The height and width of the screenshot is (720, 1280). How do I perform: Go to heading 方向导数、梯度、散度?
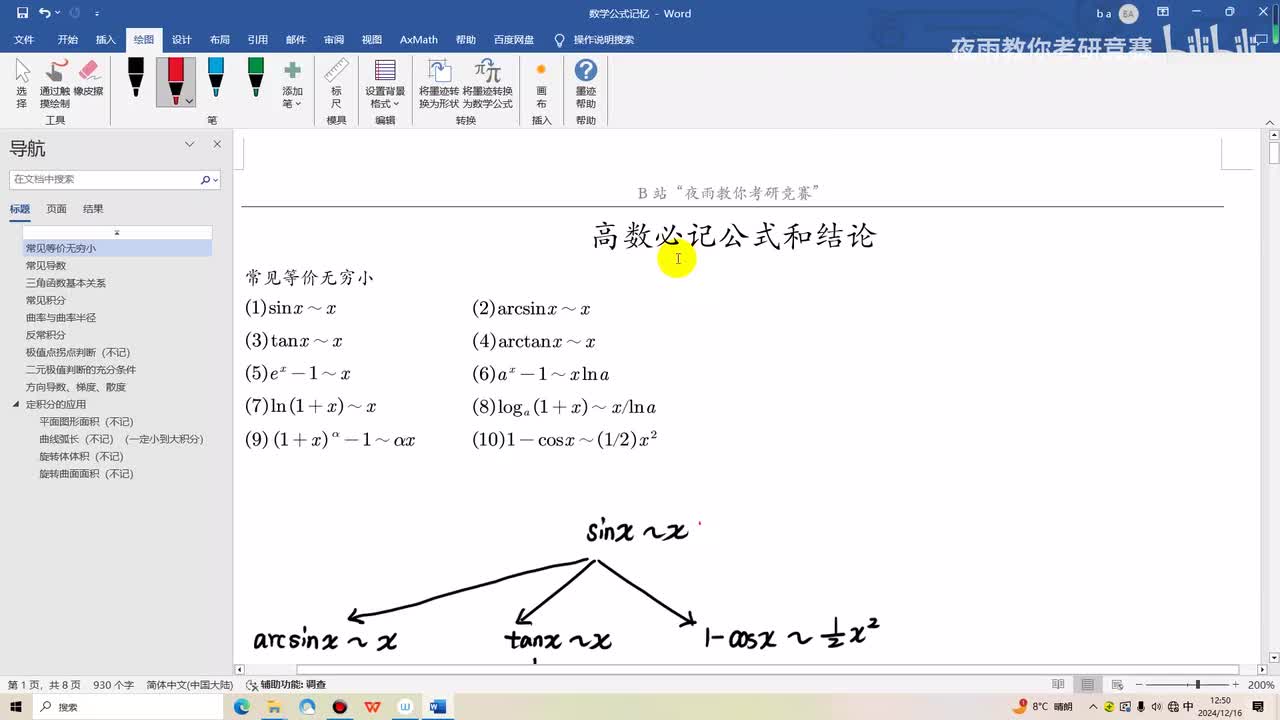click(x=76, y=387)
